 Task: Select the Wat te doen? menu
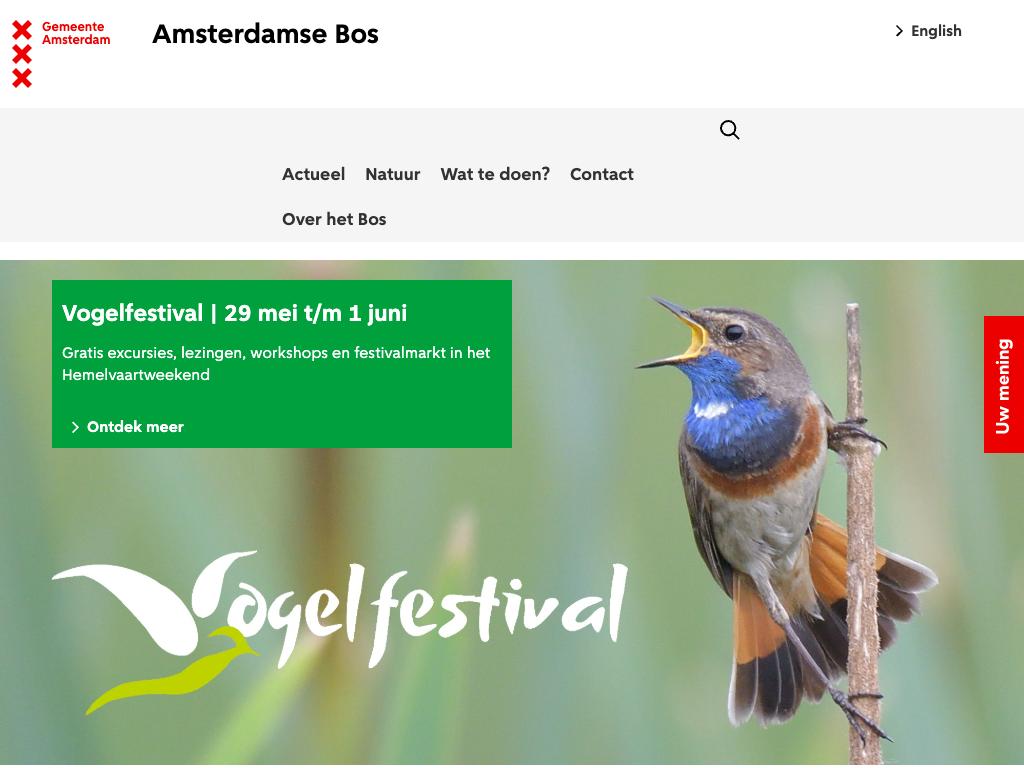[x=495, y=174]
